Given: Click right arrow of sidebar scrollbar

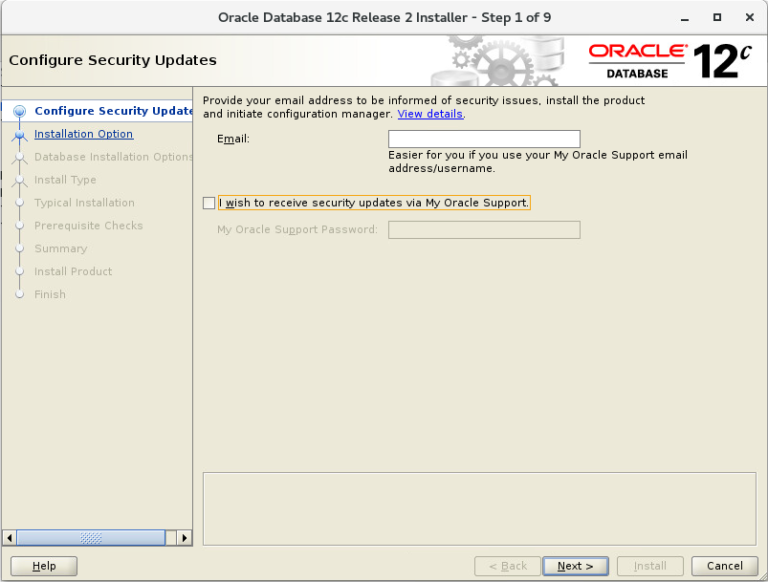Looking at the screenshot, I should pos(184,538).
